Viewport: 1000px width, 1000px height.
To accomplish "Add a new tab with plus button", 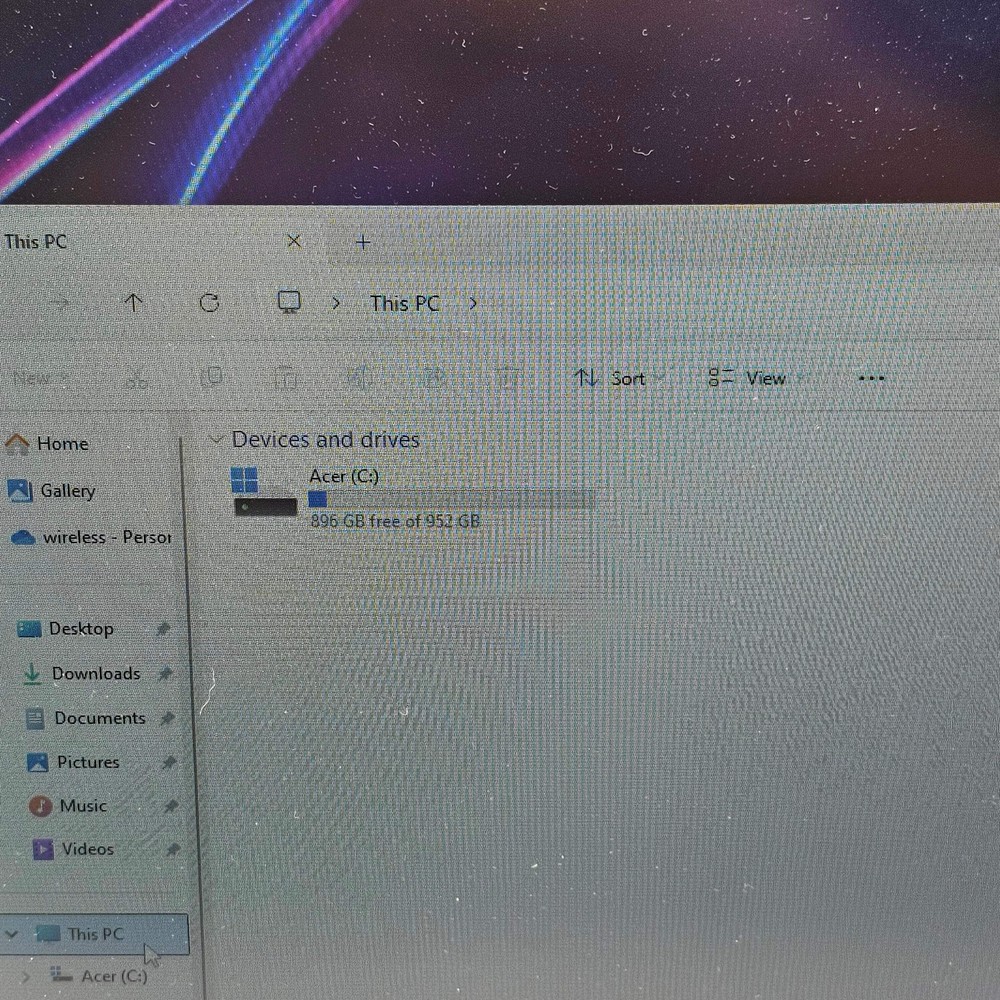I will point(363,242).
